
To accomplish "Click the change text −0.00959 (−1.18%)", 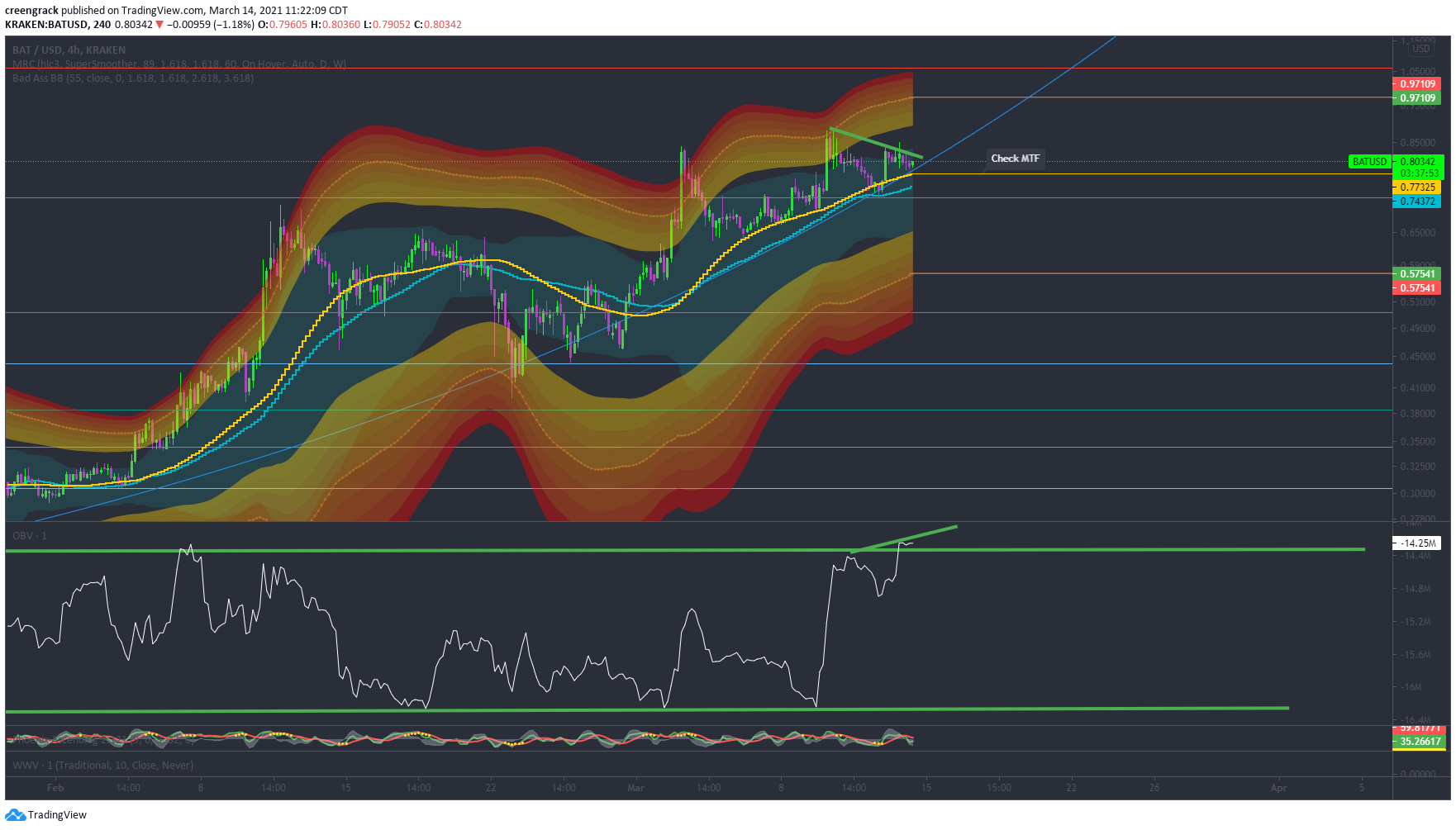I will click(211, 25).
